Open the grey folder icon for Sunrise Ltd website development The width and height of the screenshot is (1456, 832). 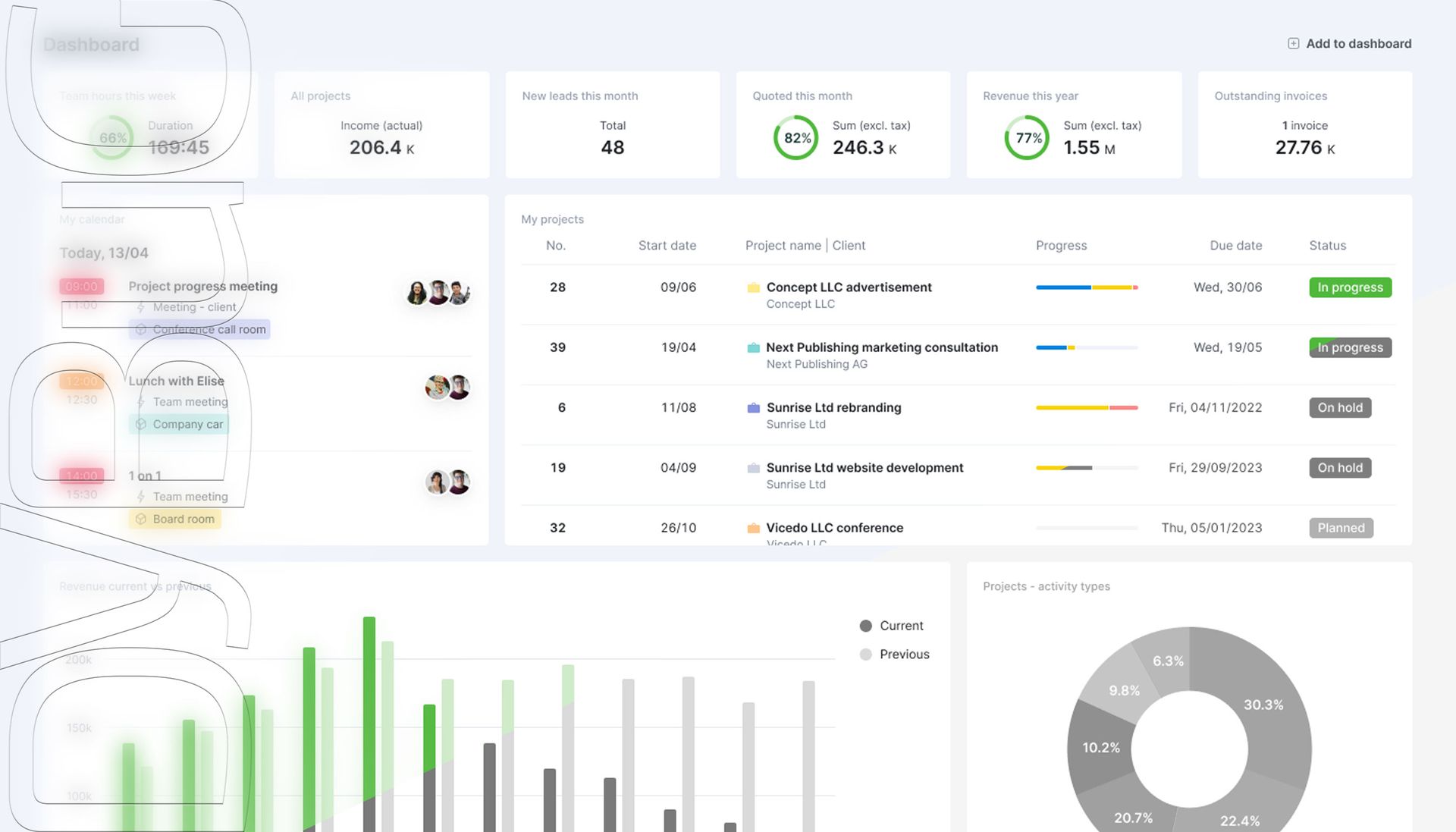click(x=753, y=468)
